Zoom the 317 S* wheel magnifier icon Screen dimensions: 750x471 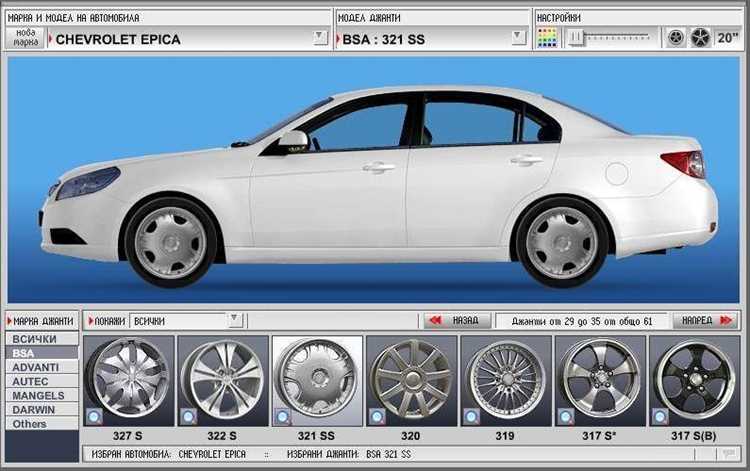565,416
